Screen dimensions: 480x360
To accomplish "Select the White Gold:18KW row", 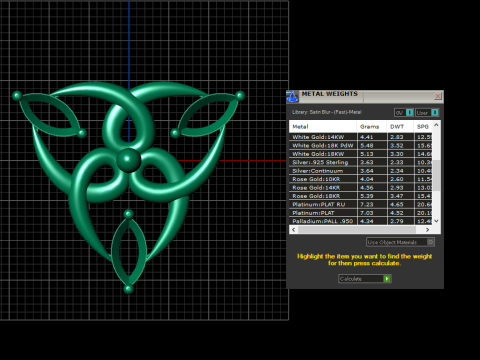I will tap(361, 154).
